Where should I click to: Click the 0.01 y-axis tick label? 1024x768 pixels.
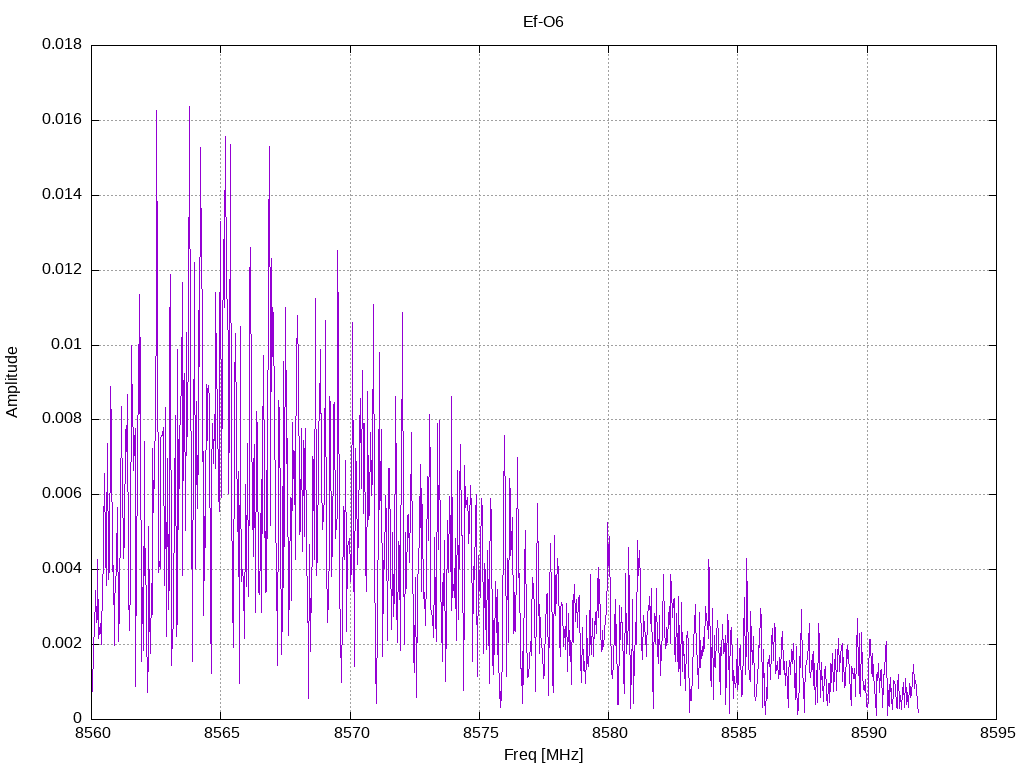tap(67, 344)
